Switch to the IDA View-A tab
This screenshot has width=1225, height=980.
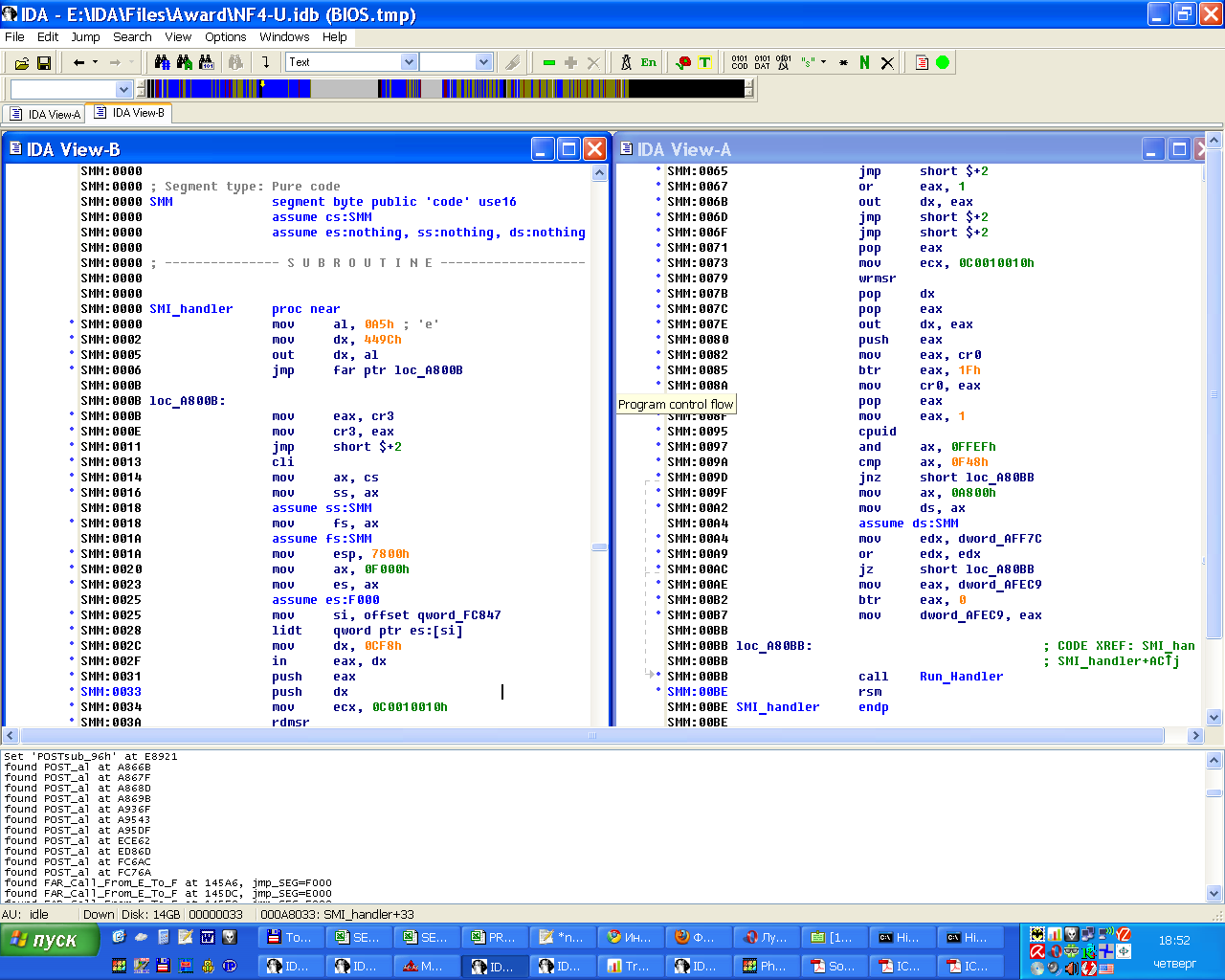point(44,115)
